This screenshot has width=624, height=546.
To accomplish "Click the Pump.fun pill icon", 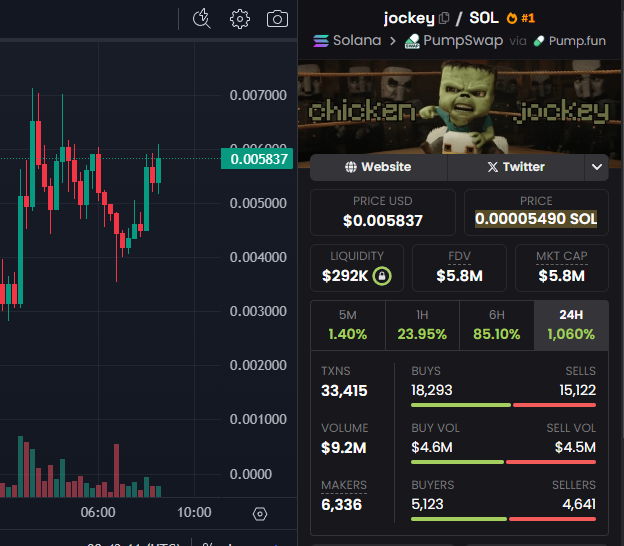I will click(539, 41).
